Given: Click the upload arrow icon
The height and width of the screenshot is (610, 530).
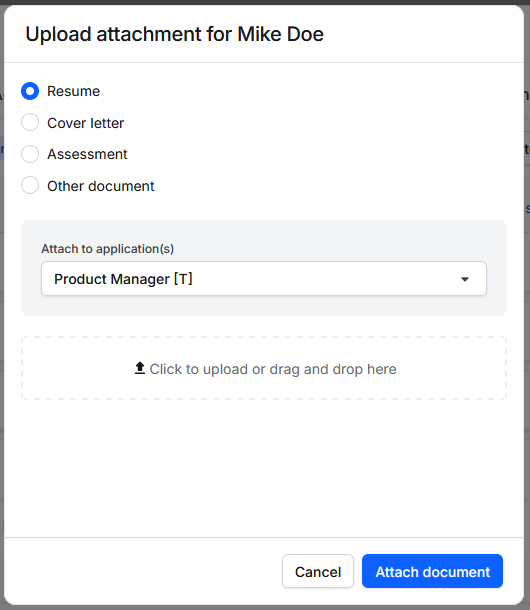Looking at the screenshot, I should (140, 368).
